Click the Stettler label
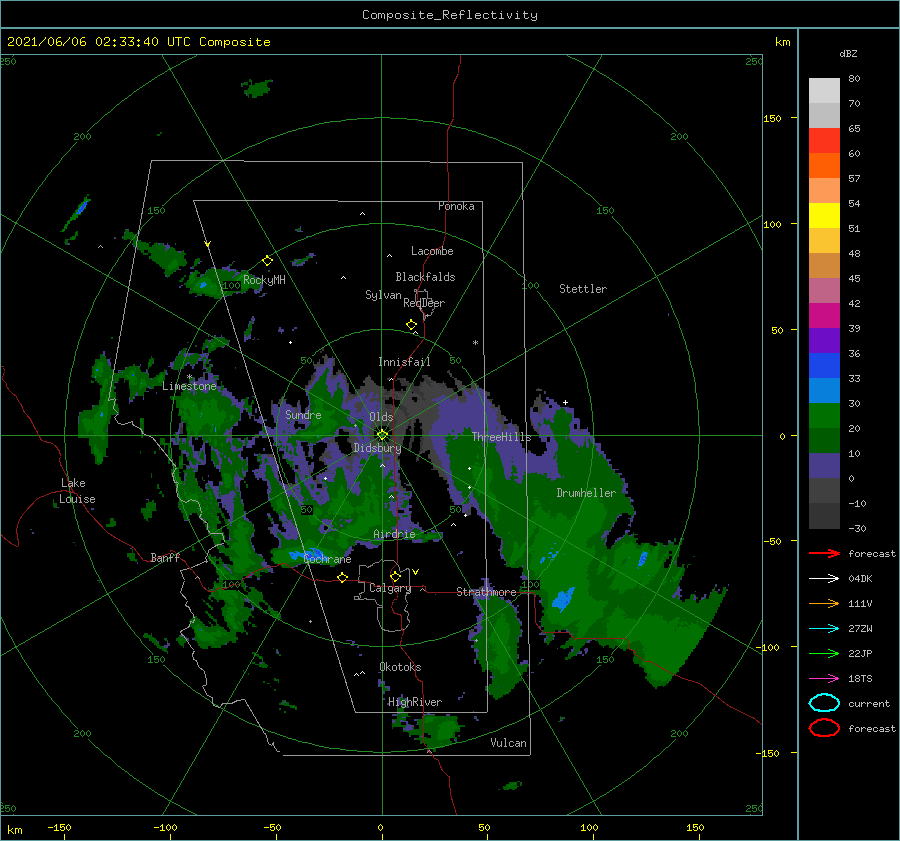The height and width of the screenshot is (841, 900). 583,289
